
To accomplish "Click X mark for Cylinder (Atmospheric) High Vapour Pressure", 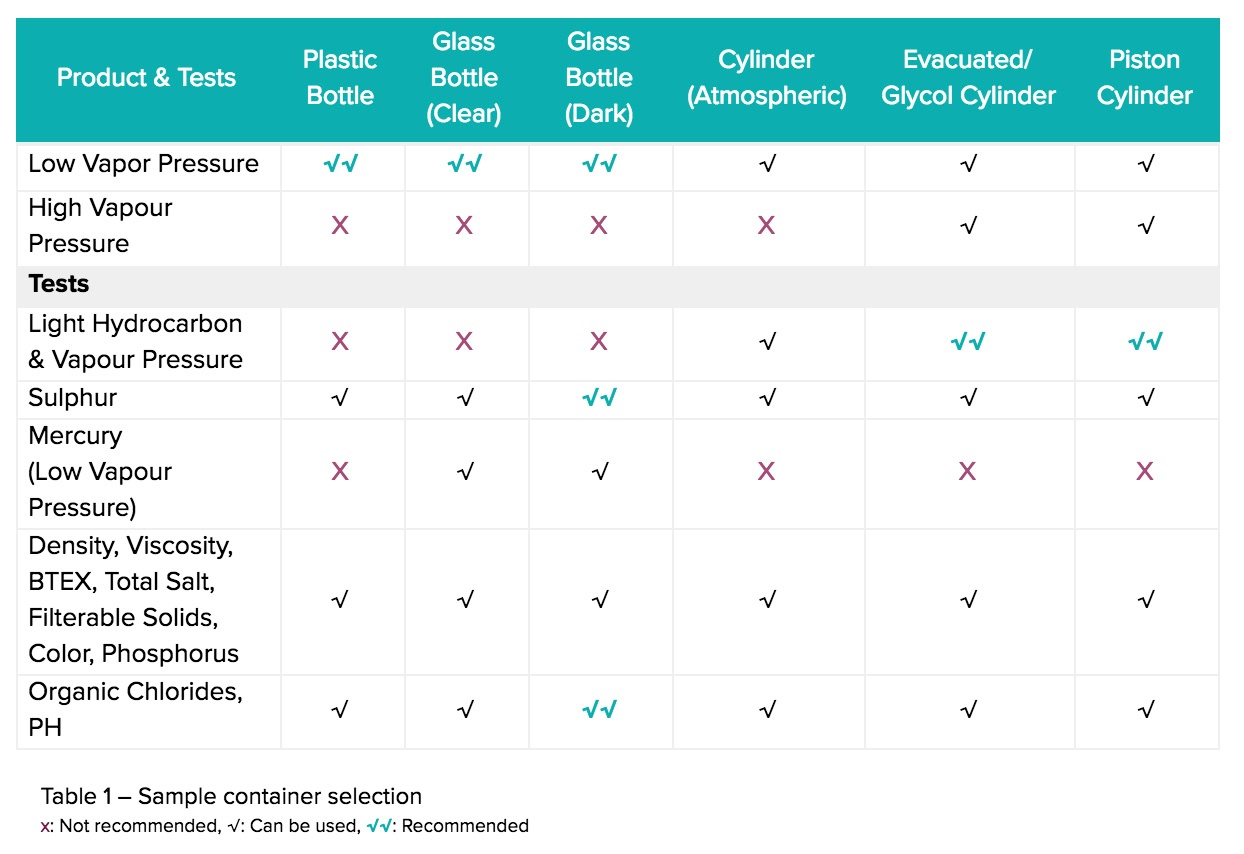I will (766, 226).
